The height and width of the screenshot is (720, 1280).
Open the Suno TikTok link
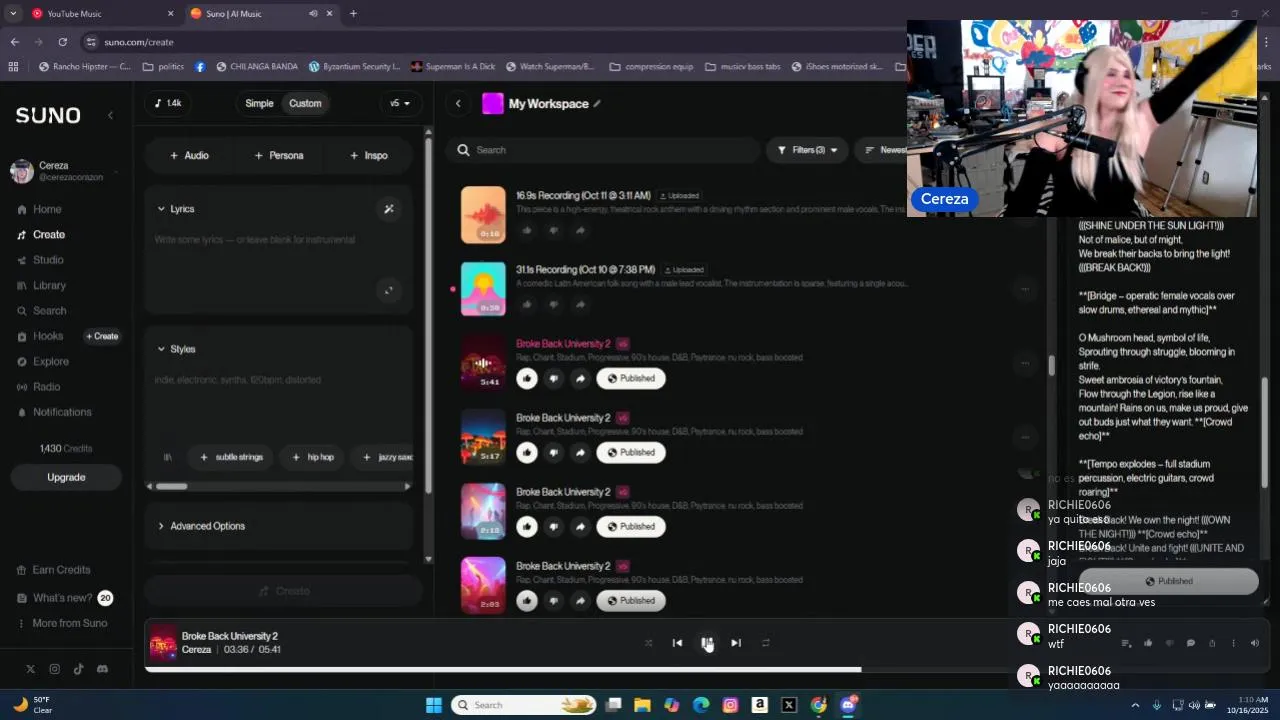pos(78,669)
